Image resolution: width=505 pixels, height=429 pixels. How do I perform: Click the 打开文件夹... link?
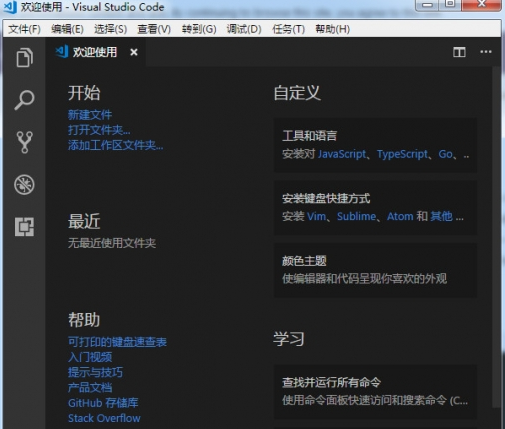(99, 130)
